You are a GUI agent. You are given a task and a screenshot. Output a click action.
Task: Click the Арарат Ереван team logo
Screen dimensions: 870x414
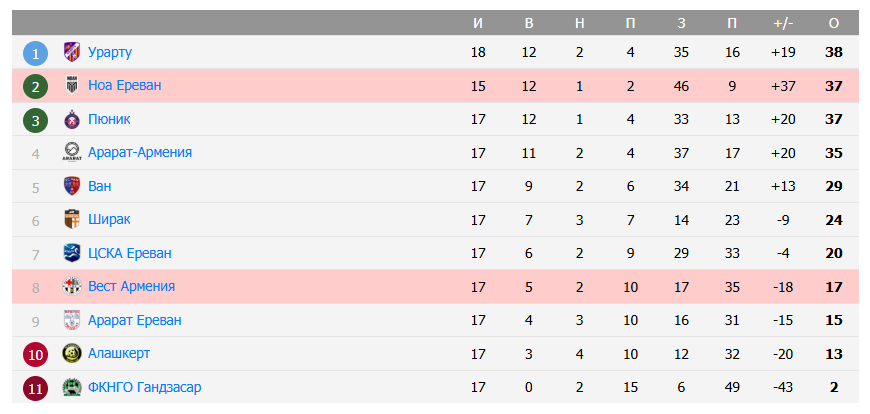coord(71,320)
